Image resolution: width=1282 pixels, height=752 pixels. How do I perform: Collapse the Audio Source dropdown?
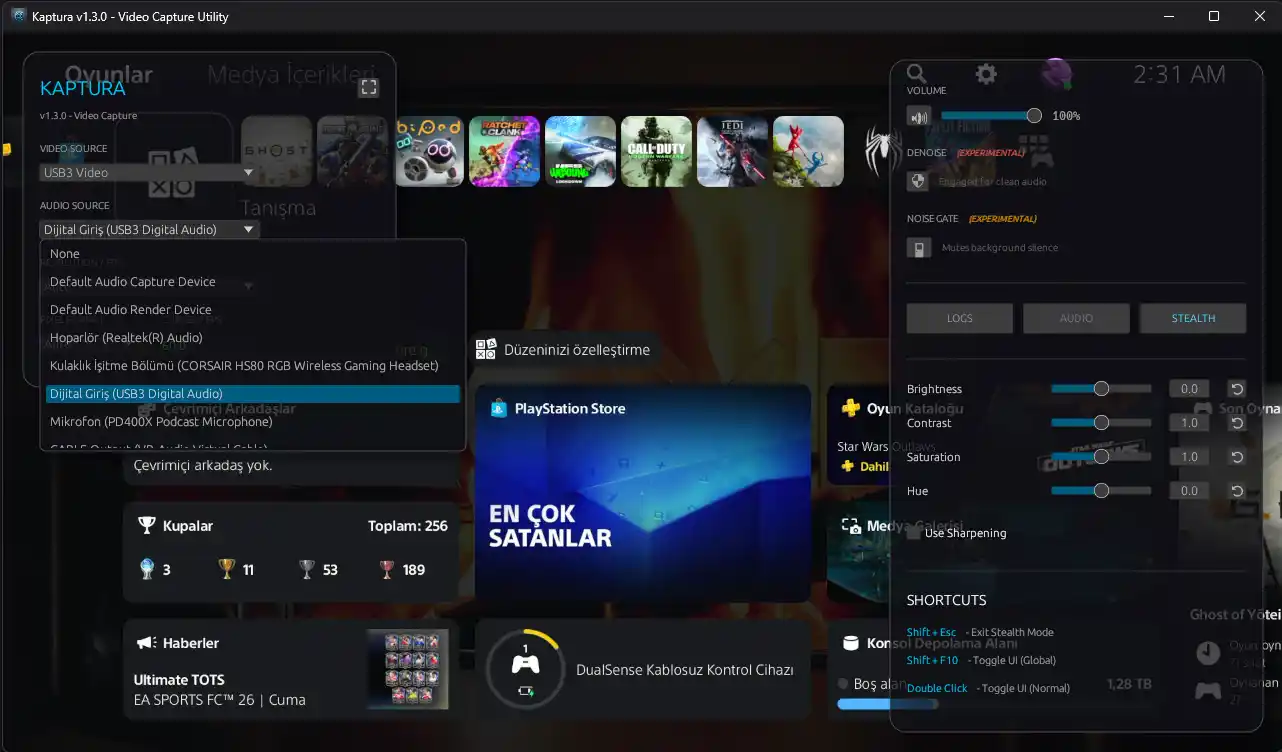(149, 230)
